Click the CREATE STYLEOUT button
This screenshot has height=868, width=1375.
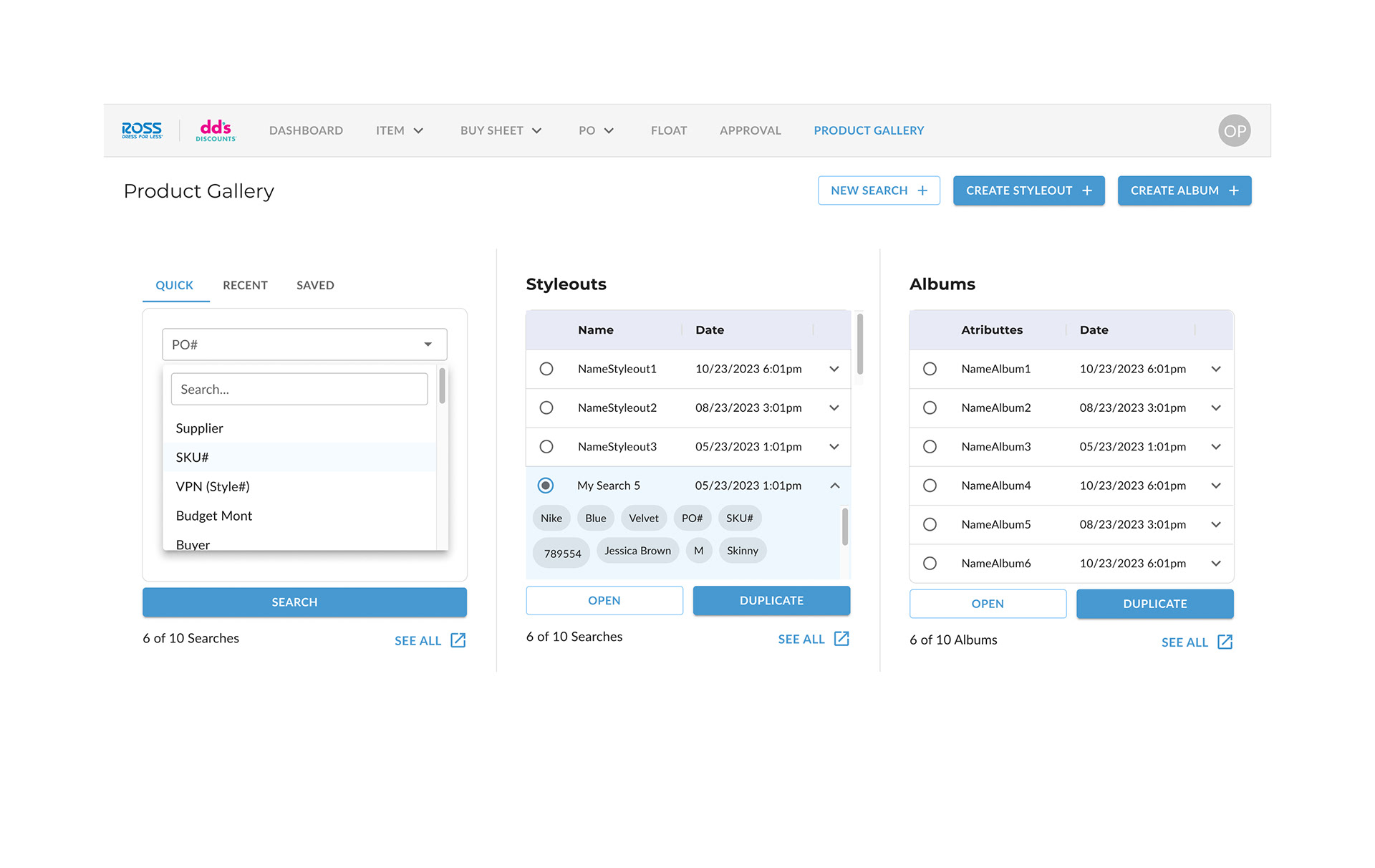click(x=1028, y=191)
